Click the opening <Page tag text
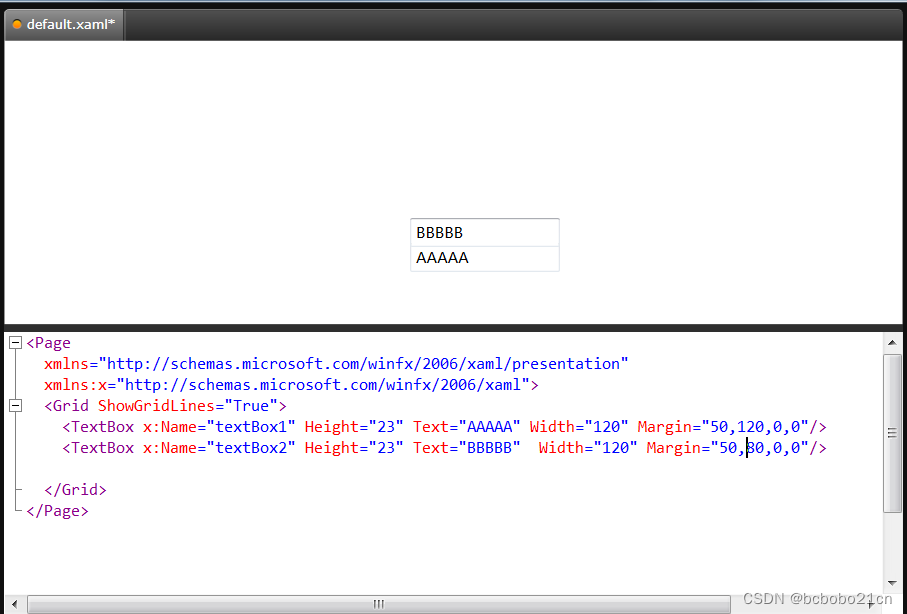This screenshot has height=614, width=907. [x=49, y=343]
